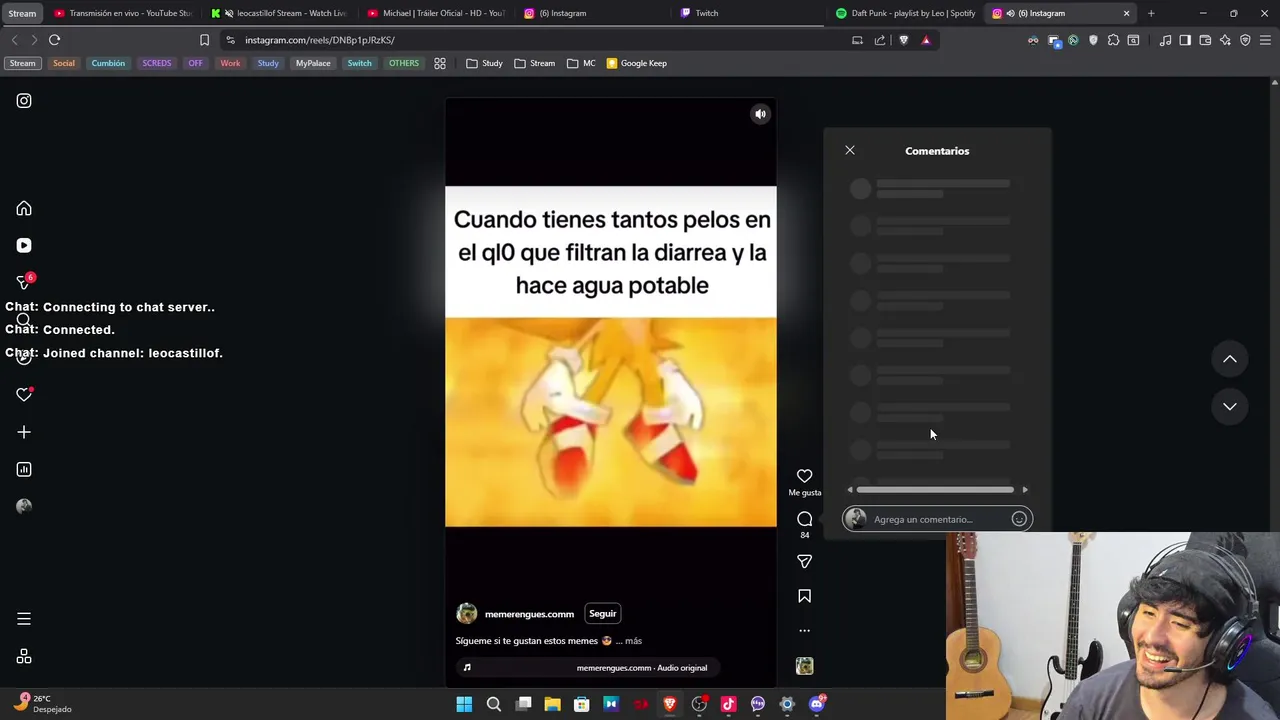Switch to the Daft Punk Spotify tab
The image size is (1280, 720).
click(906, 13)
